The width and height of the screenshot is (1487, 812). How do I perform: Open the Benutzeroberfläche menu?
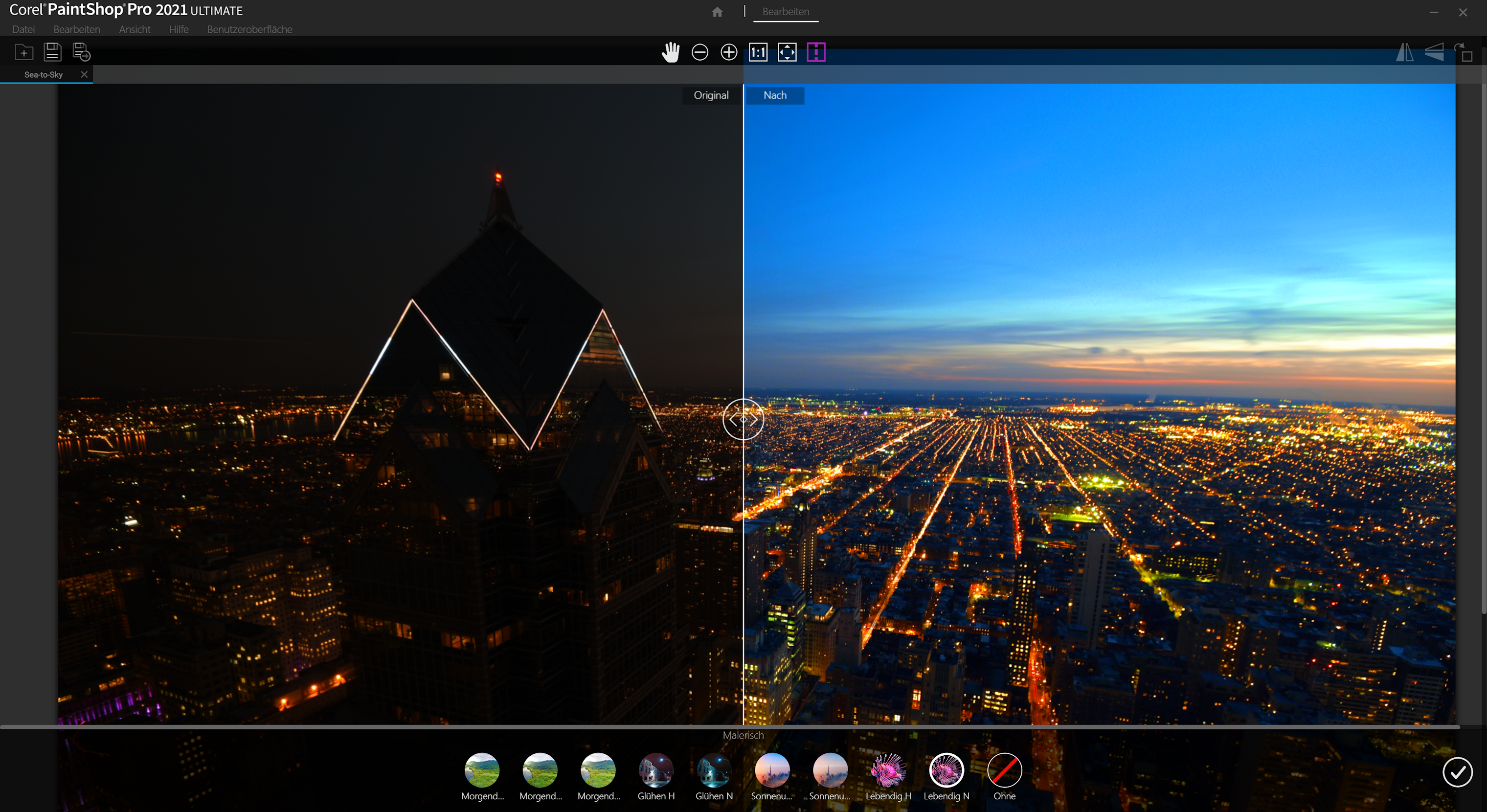[249, 29]
